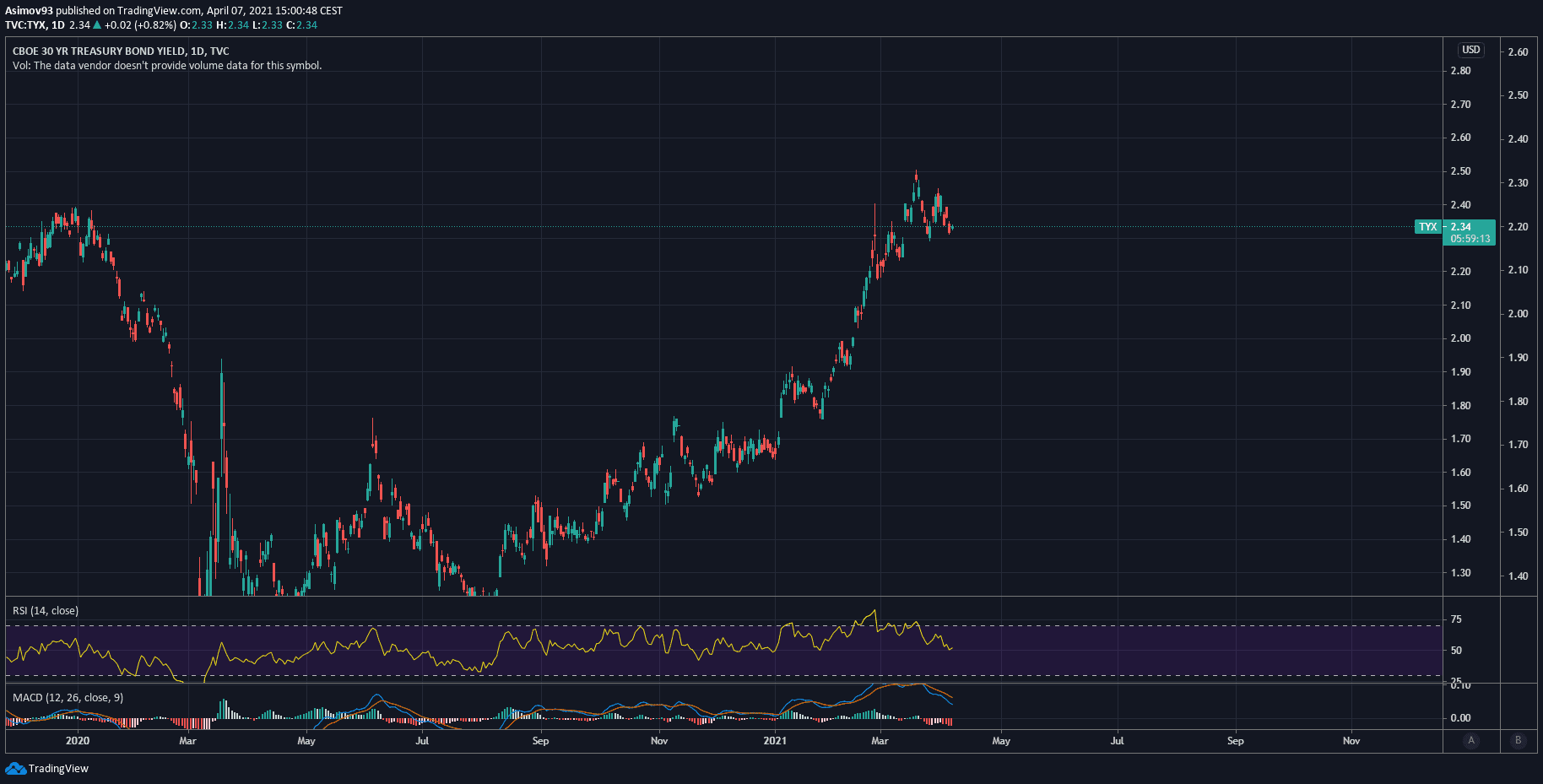Click the 2.80 mark on the price scale

(x=1460, y=71)
